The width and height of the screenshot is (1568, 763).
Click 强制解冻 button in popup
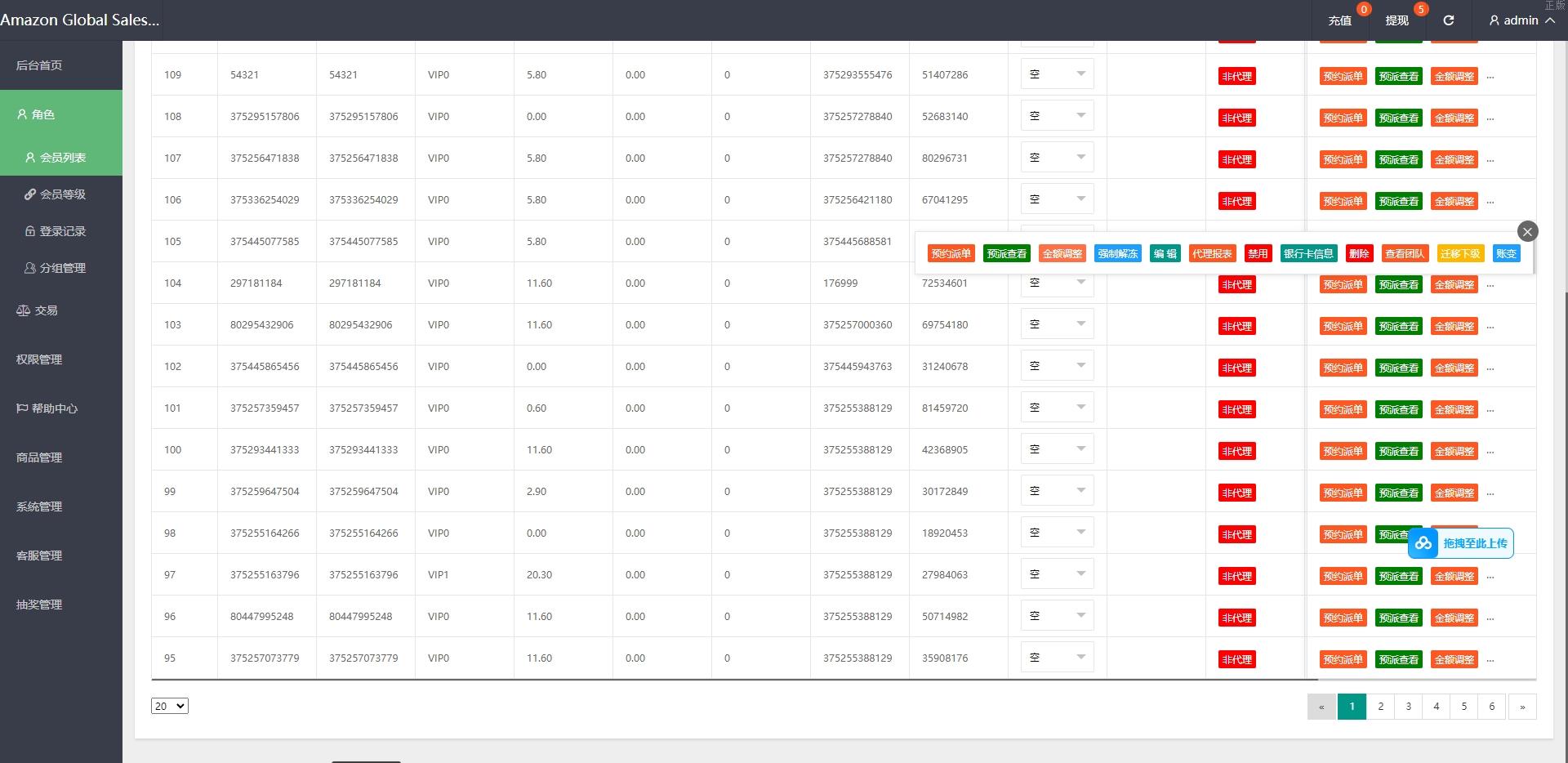tap(1117, 253)
